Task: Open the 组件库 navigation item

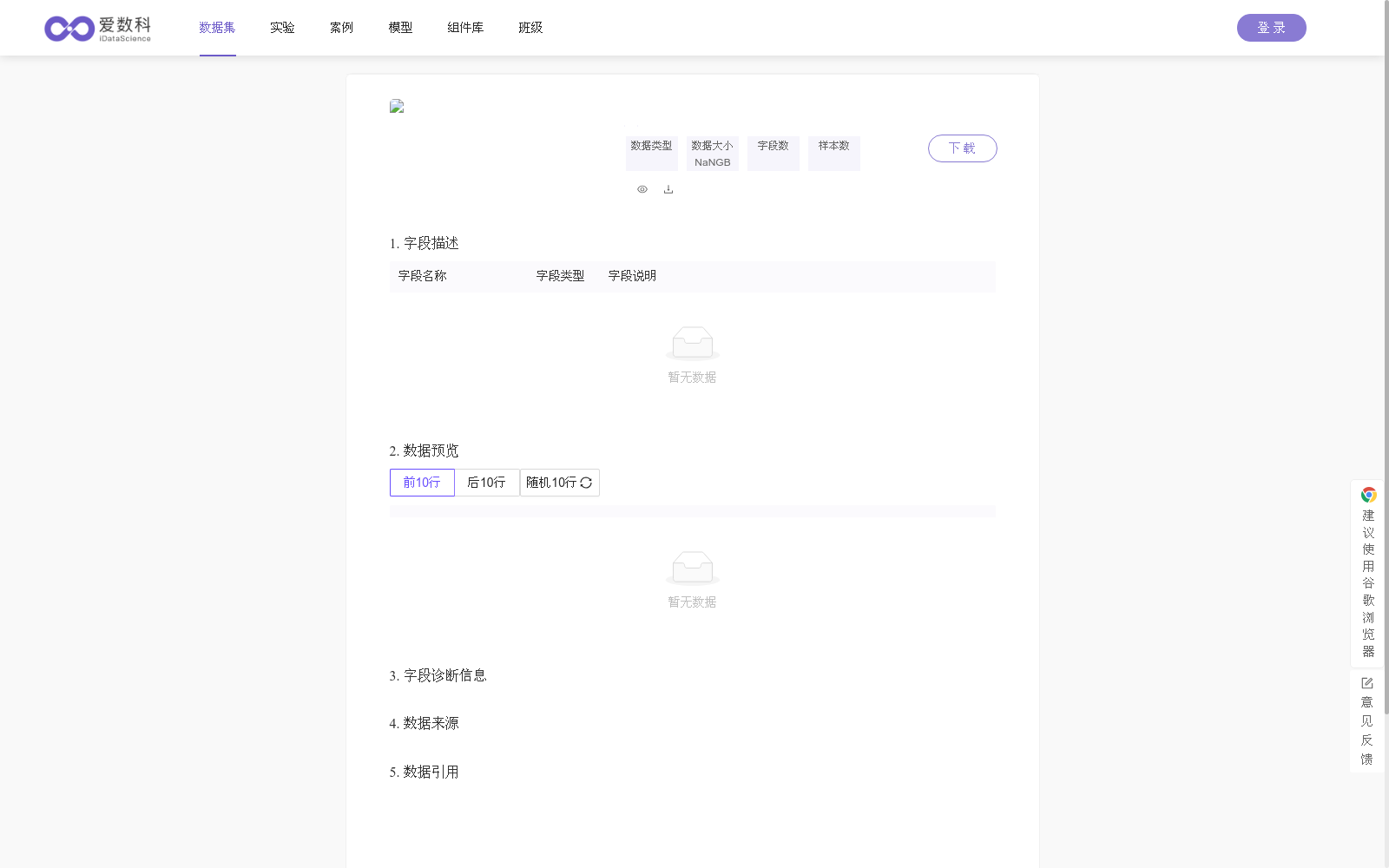Action: tap(464, 27)
